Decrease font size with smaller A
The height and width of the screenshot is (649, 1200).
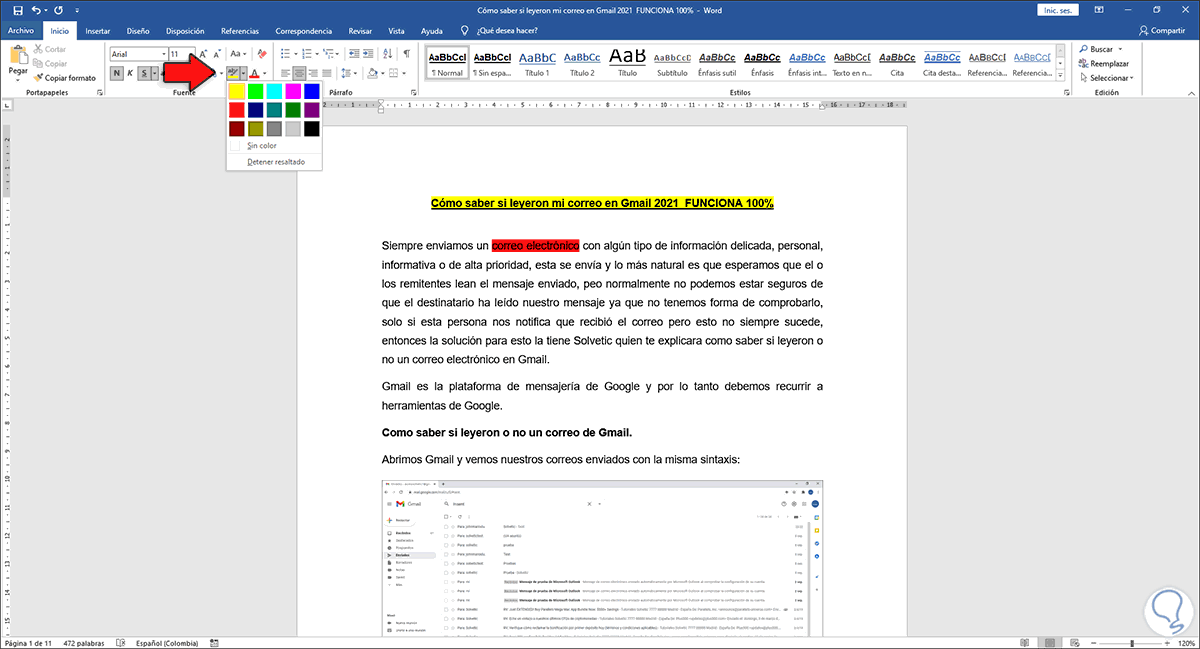[217, 53]
